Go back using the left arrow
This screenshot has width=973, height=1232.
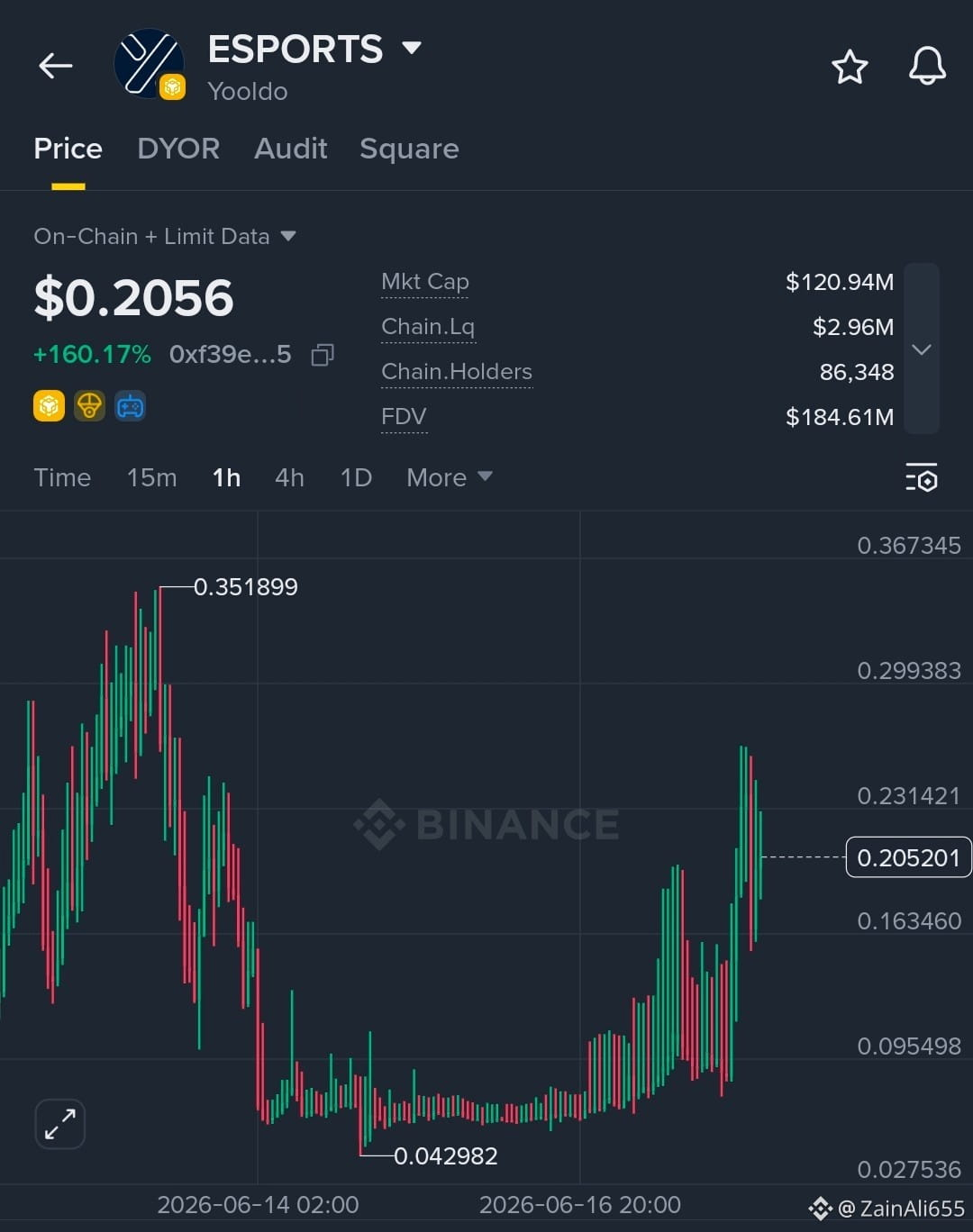(x=55, y=66)
